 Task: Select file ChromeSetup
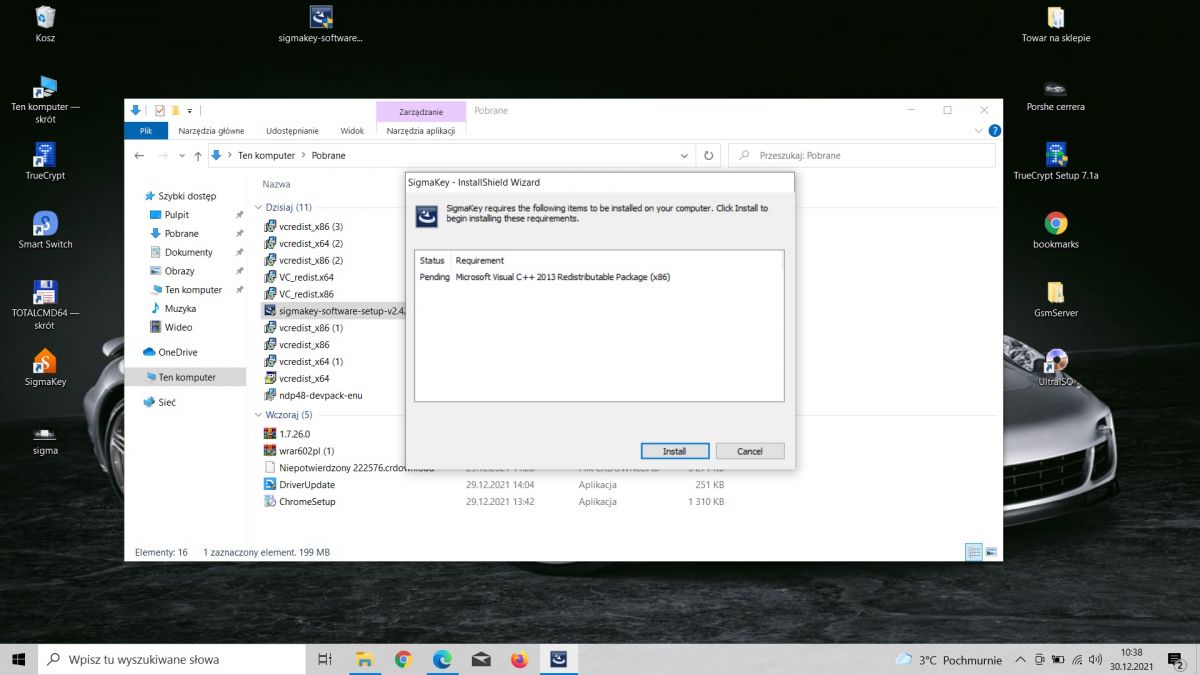point(307,502)
